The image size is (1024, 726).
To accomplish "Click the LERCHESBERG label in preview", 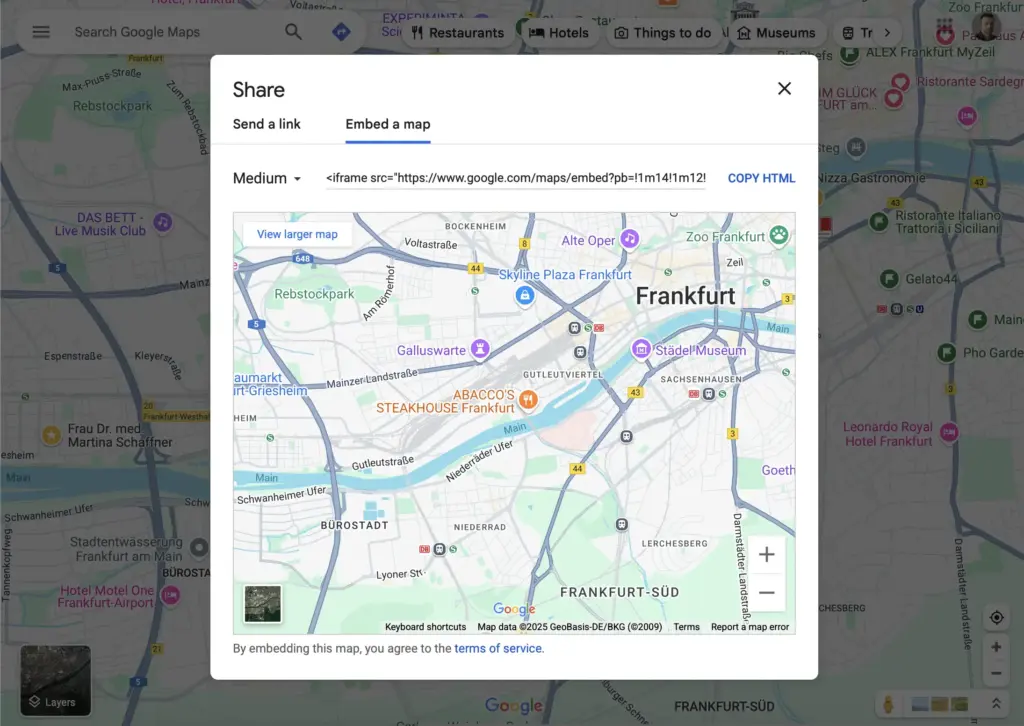I will pyautogui.click(x=675, y=543).
